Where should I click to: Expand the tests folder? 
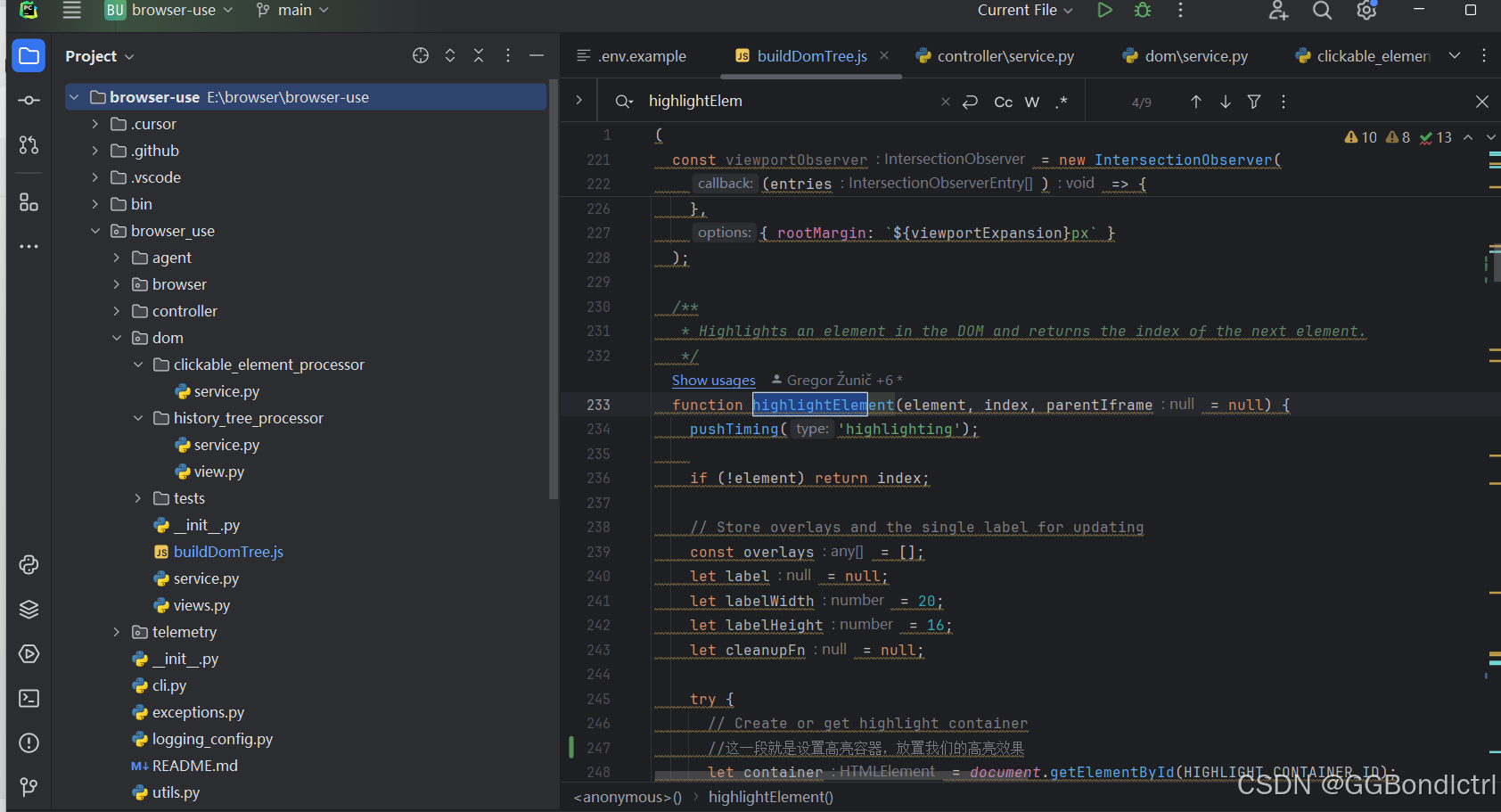point(137,497)
